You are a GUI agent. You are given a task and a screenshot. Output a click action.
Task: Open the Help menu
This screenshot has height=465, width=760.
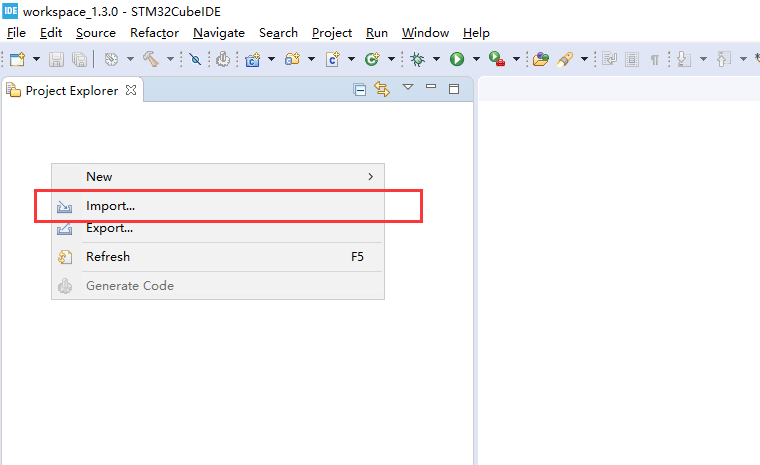pos(476,33)
